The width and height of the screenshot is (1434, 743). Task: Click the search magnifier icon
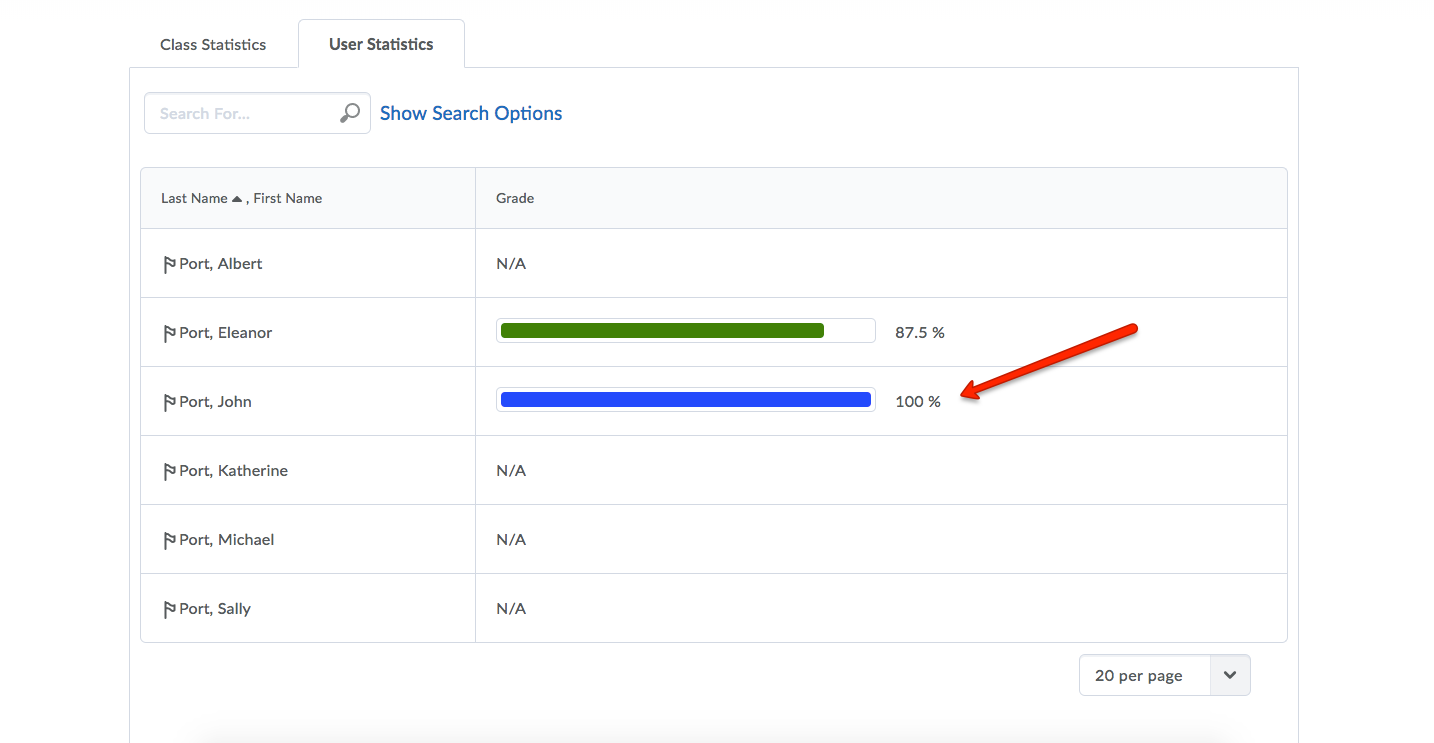click(x=349, y=113)
